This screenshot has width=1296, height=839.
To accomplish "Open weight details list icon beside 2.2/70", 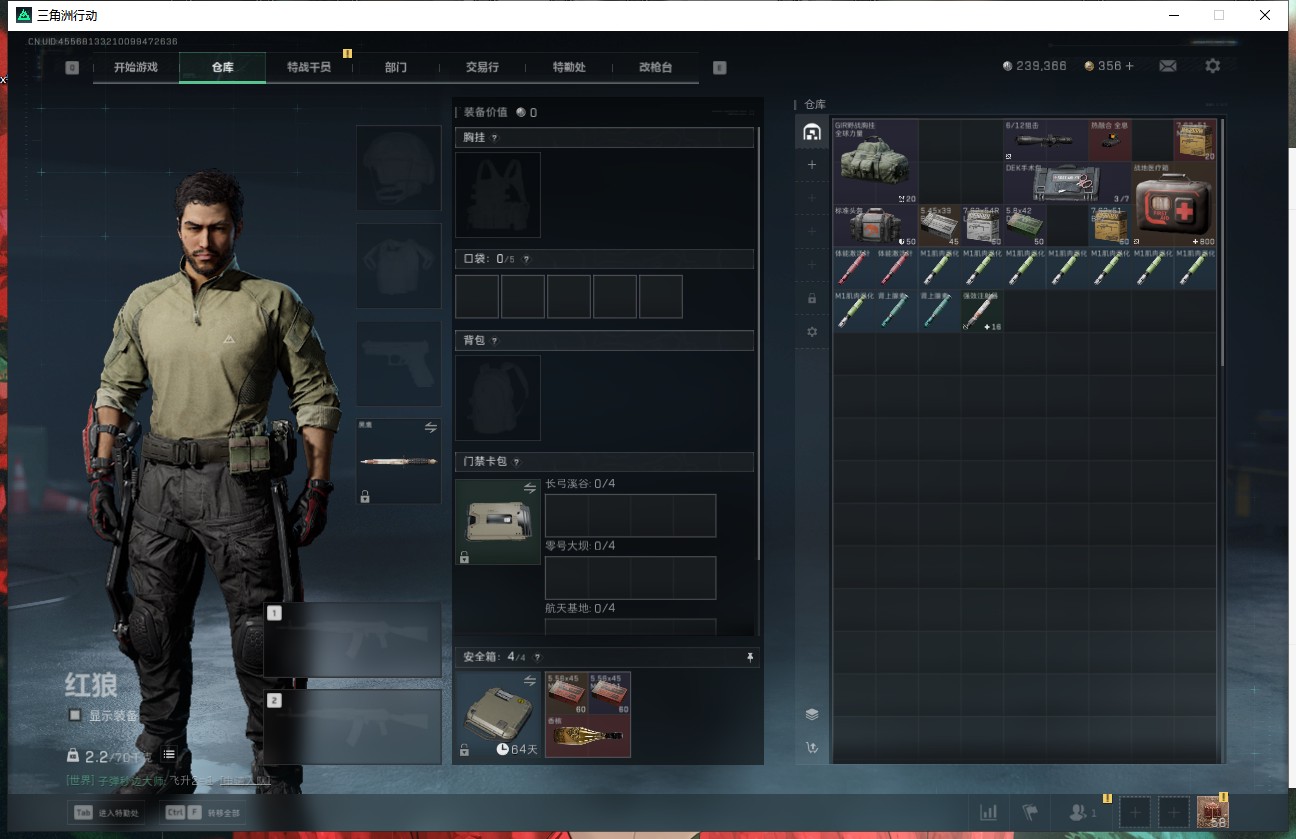I will pos(169,755).
